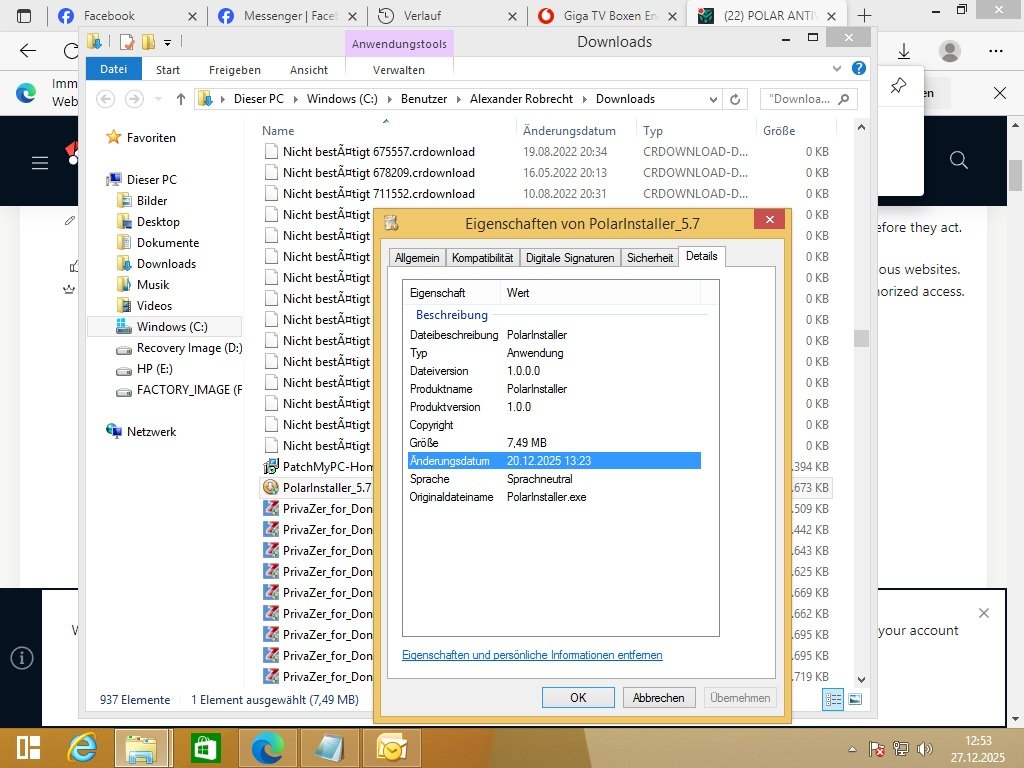
Task: Open quick access toolbar customize dropdown
Action: (168, 43)
